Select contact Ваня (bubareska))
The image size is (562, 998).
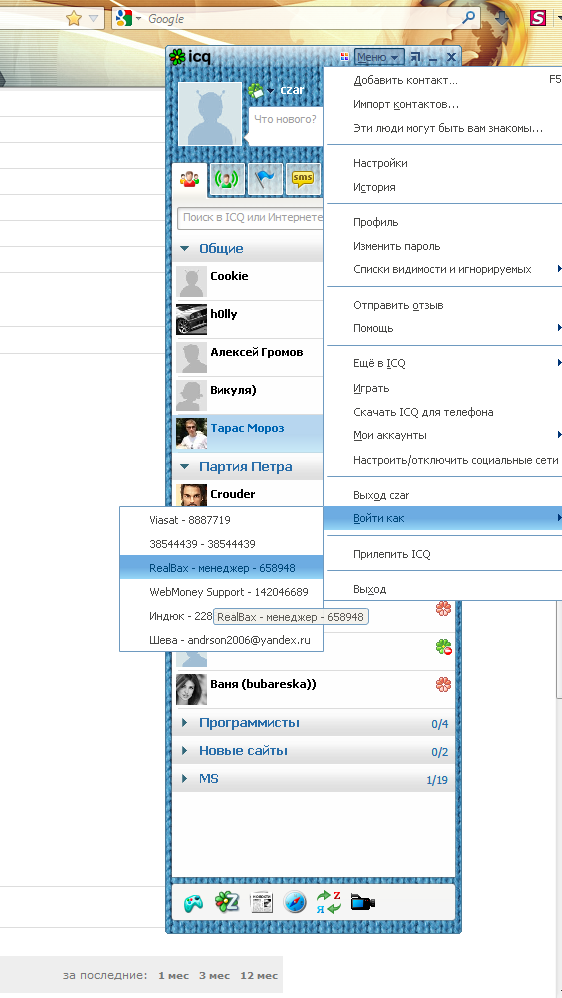tap(314, 689)
